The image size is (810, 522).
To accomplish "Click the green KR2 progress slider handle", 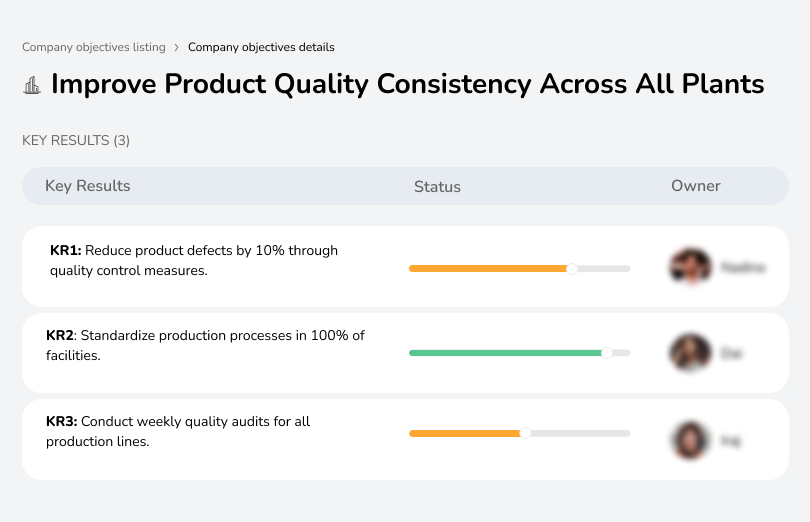I will pyautogui.click(x=606, y=353).
